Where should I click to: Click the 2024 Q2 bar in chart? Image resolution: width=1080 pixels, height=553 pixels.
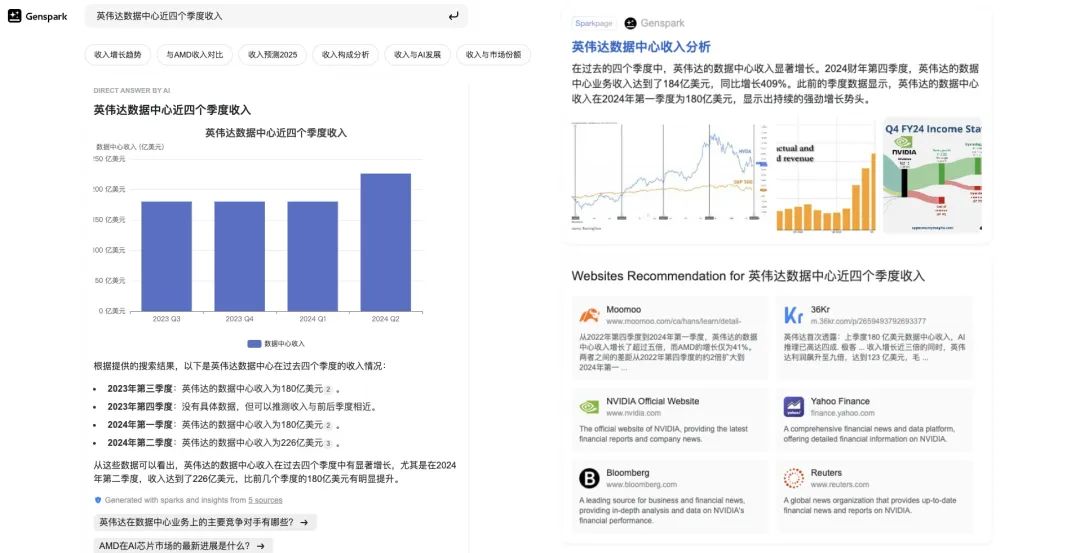point(386,242)
